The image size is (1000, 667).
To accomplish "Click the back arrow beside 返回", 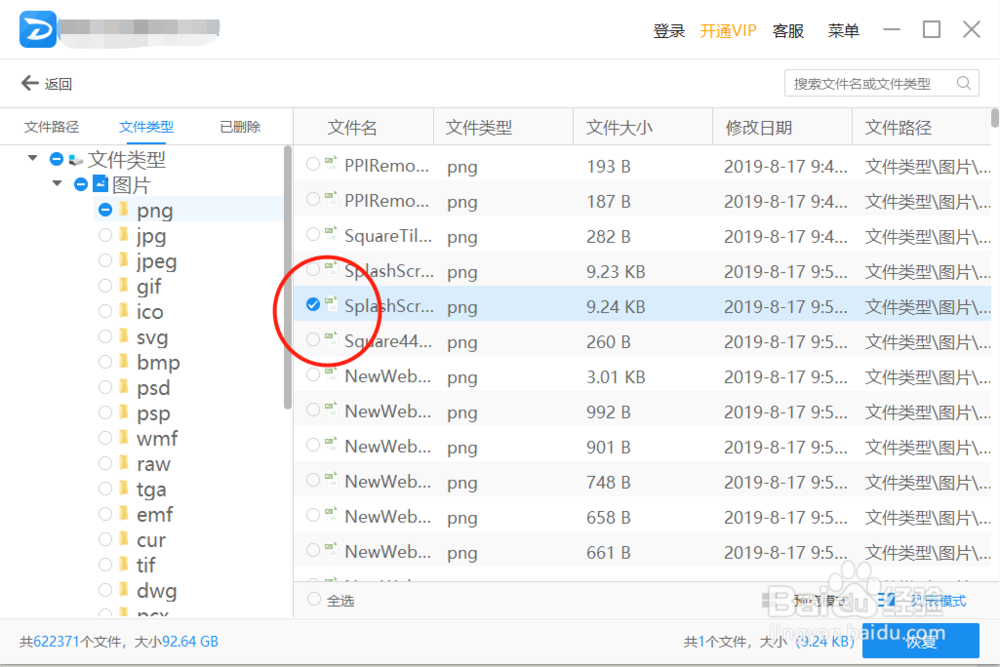I will [x=26, y=83].
